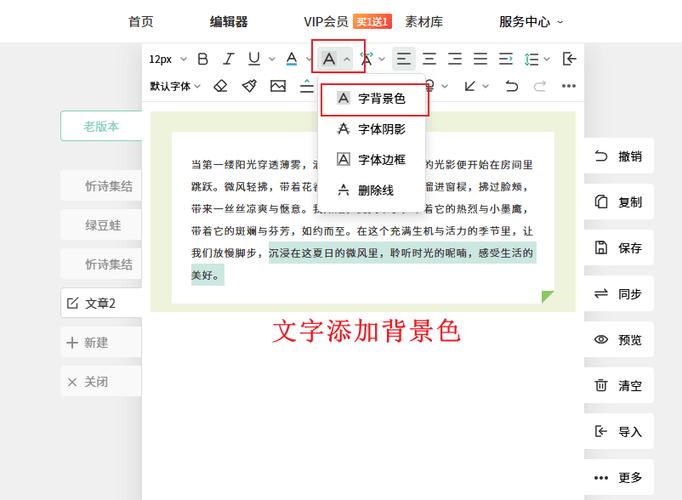682x500 pixels.
Task: Click the 更多 more button
Action: coord(618,477)
